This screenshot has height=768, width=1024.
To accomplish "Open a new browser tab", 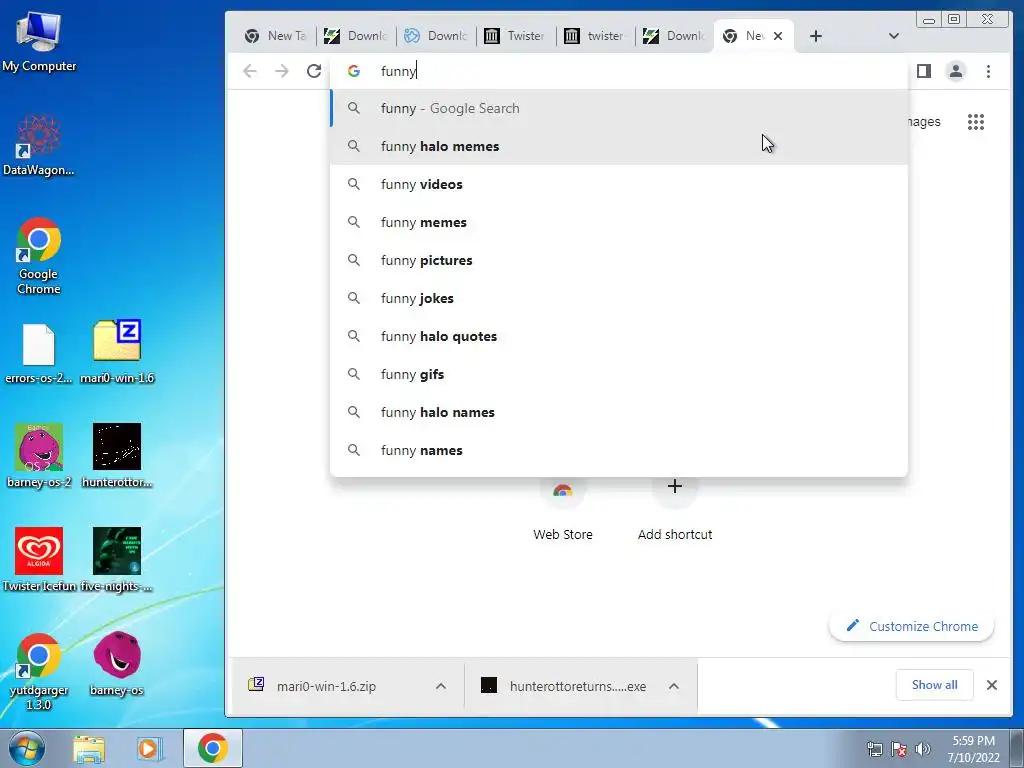I will click(816, 36).
